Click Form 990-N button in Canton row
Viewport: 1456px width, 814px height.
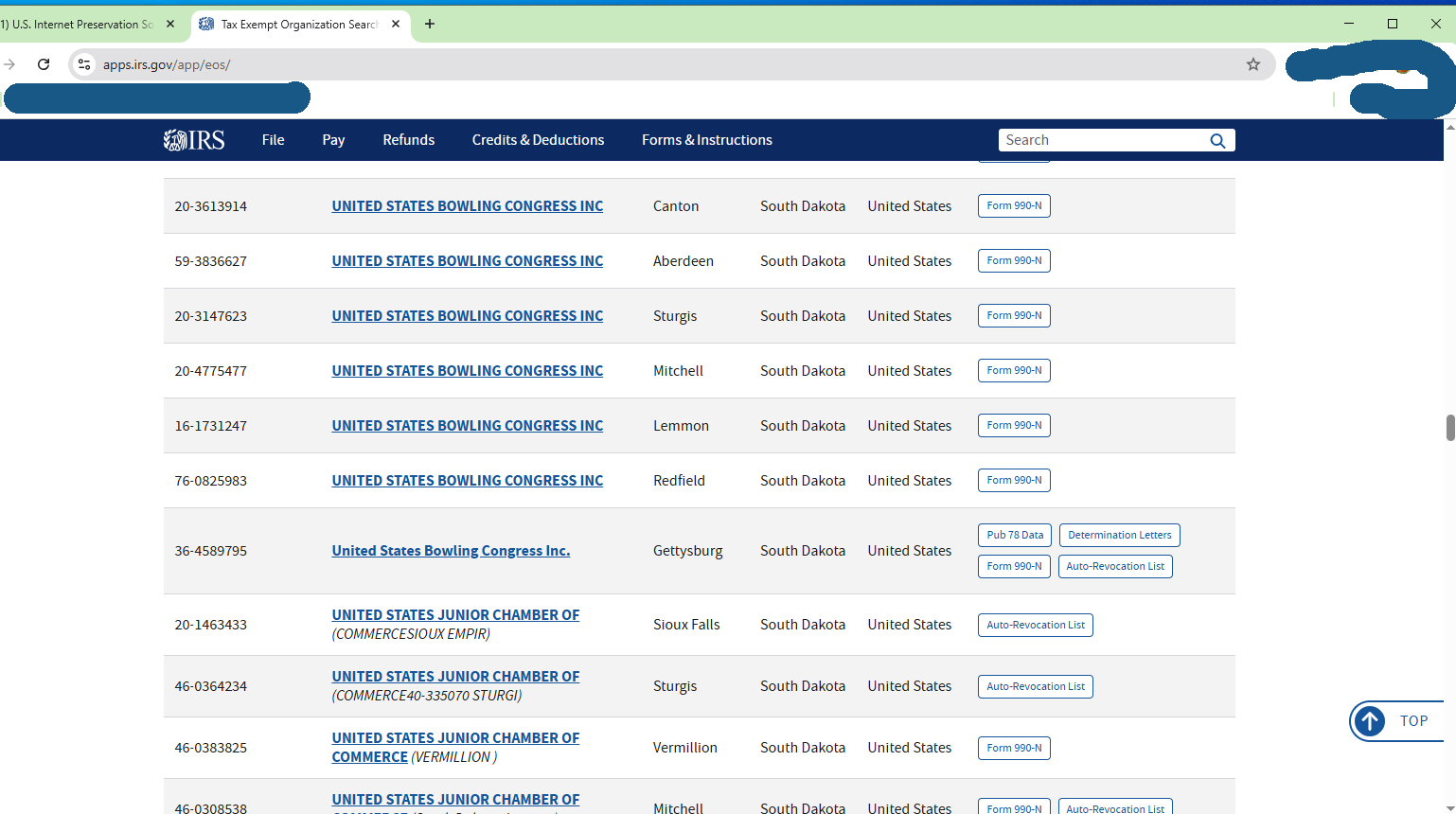[1014, 206]
